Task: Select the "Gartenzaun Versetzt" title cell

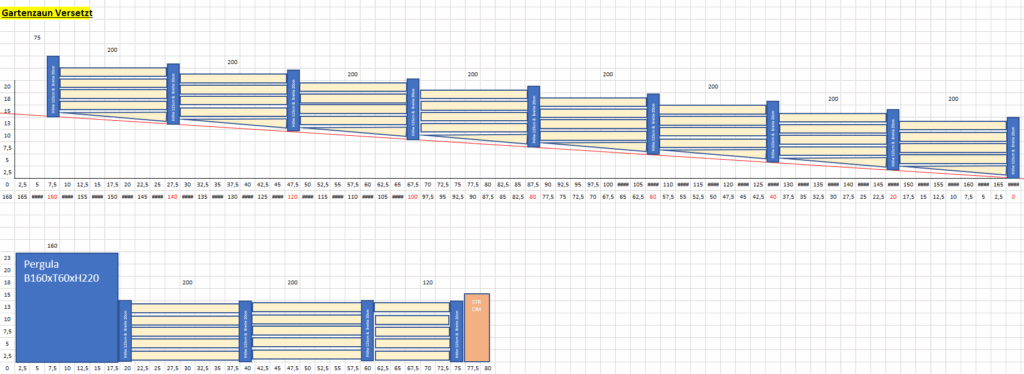Action: point(46,12)
